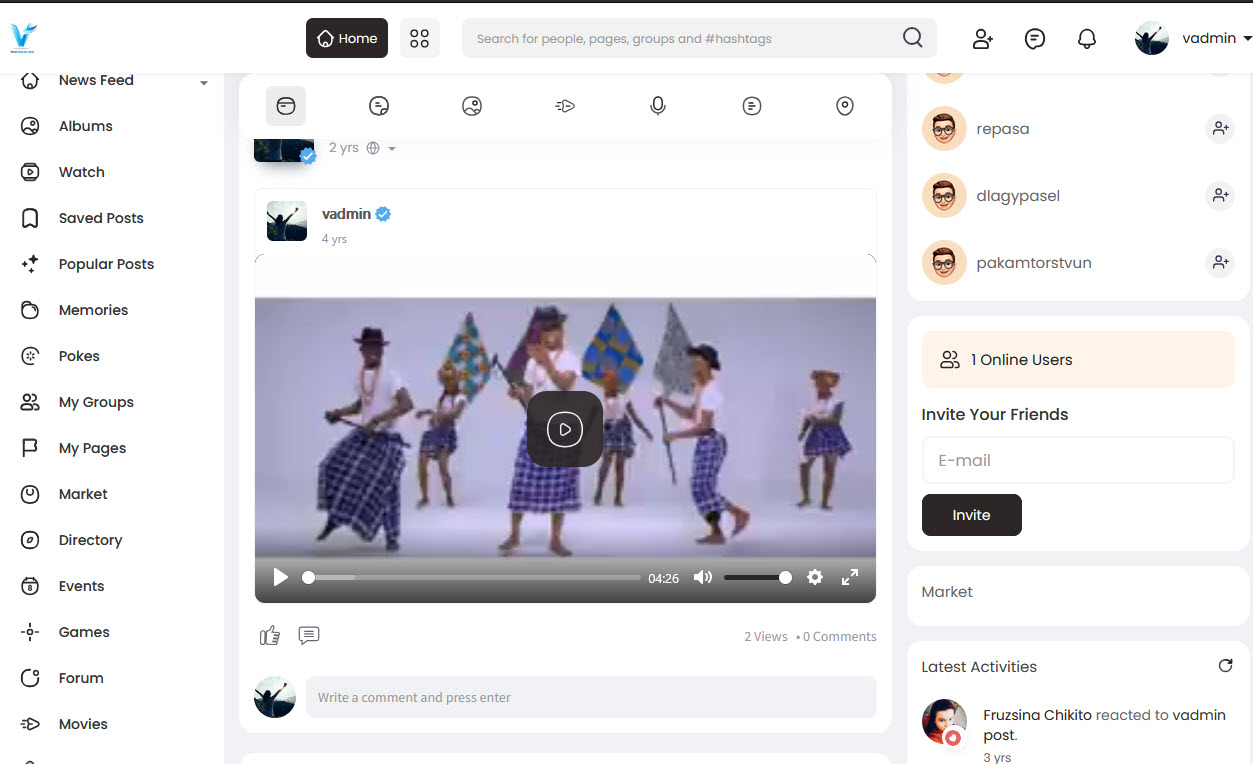Select the text posts filter icon

(379, 106)
